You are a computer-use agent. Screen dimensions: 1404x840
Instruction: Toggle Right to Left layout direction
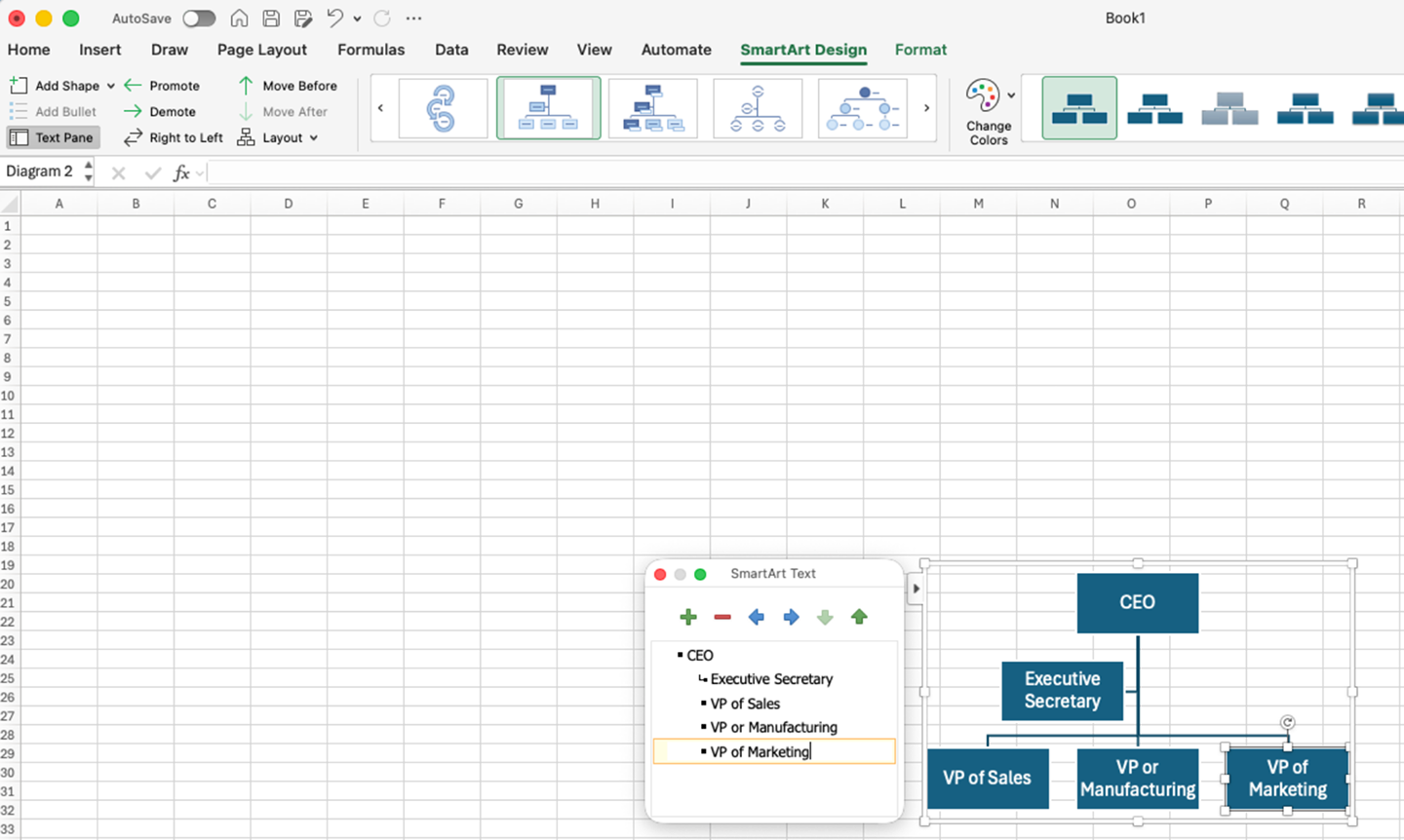tap(174, 137)
